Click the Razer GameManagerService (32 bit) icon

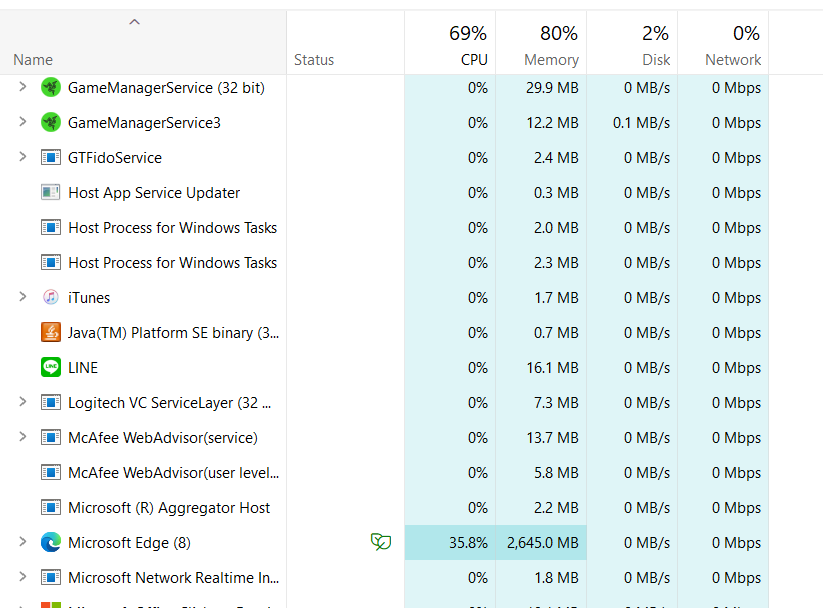[51, 88]
